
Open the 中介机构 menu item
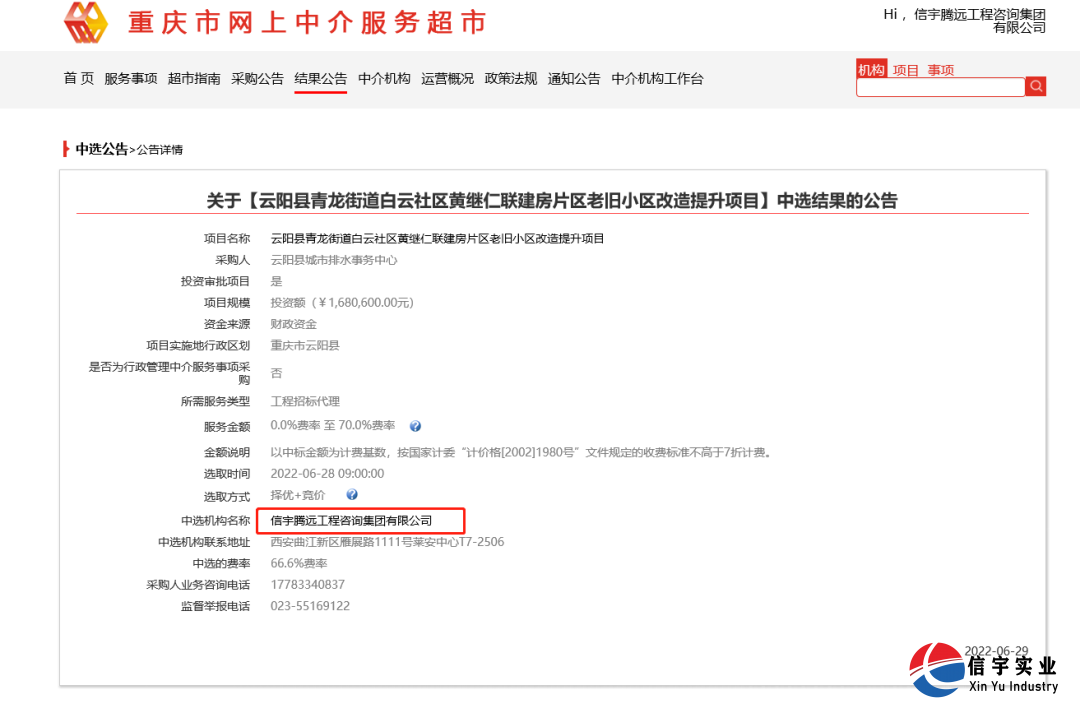tap(384, 79)
